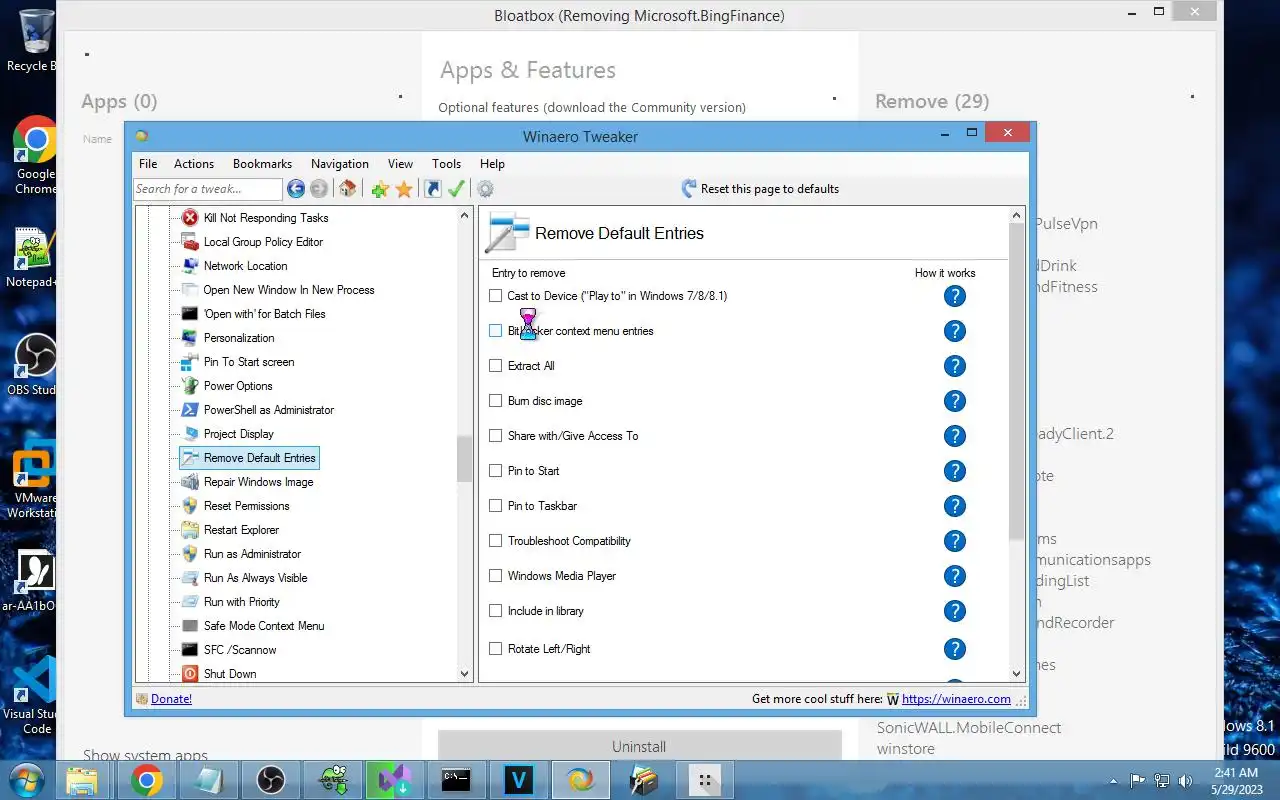Open help for Burn disc image entry

pos(955,401)
